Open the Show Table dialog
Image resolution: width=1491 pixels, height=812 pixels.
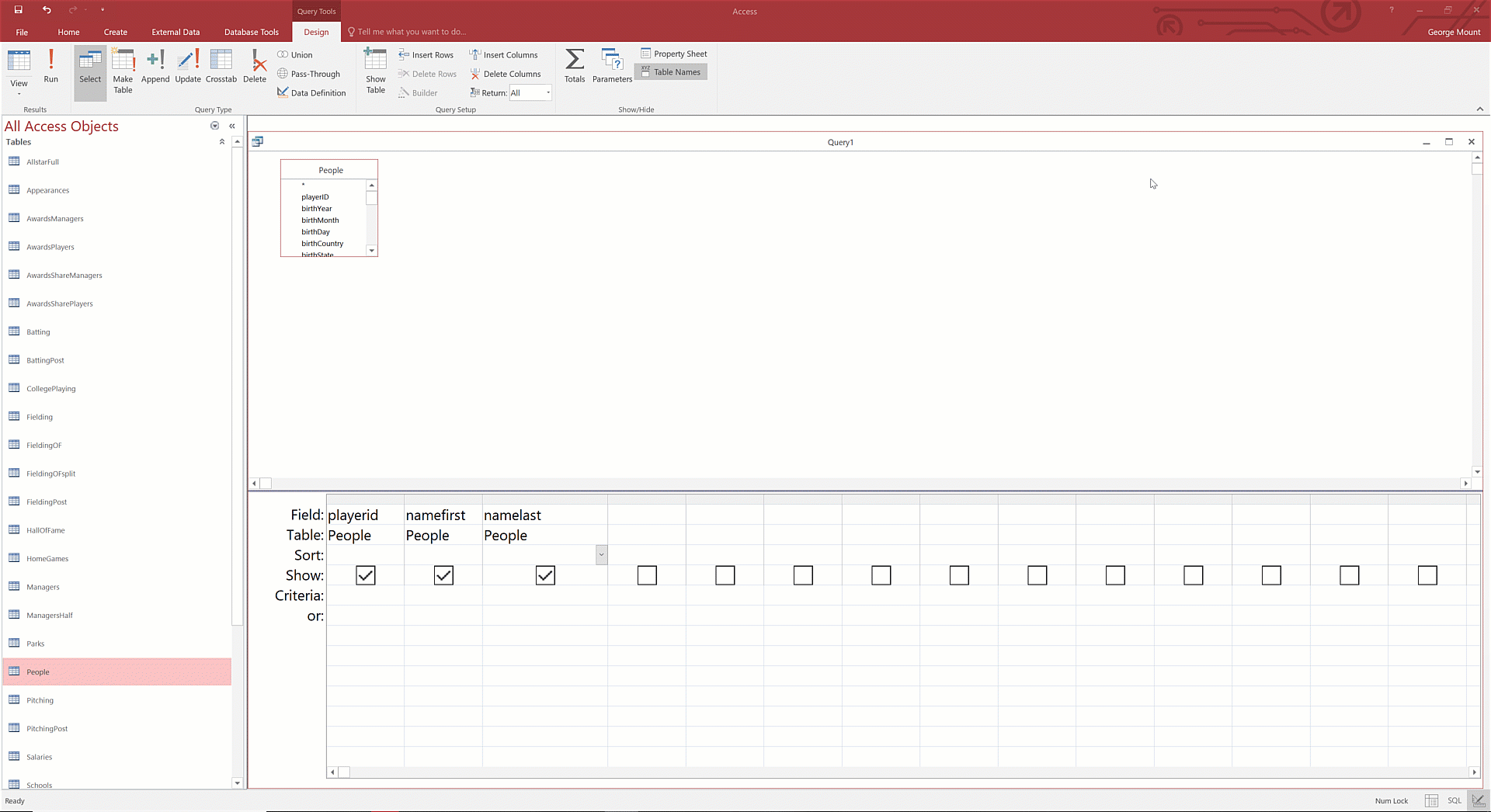376,71
